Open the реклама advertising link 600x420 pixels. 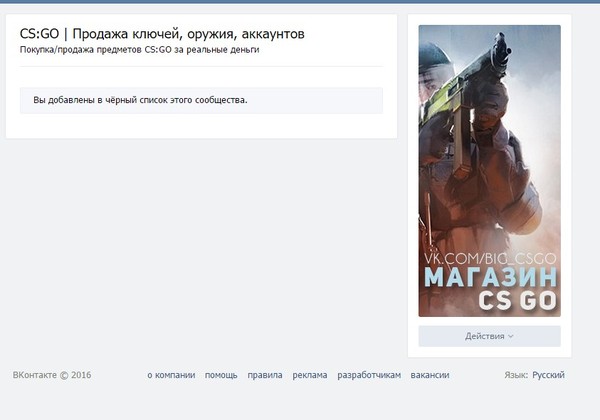point(310,375)
